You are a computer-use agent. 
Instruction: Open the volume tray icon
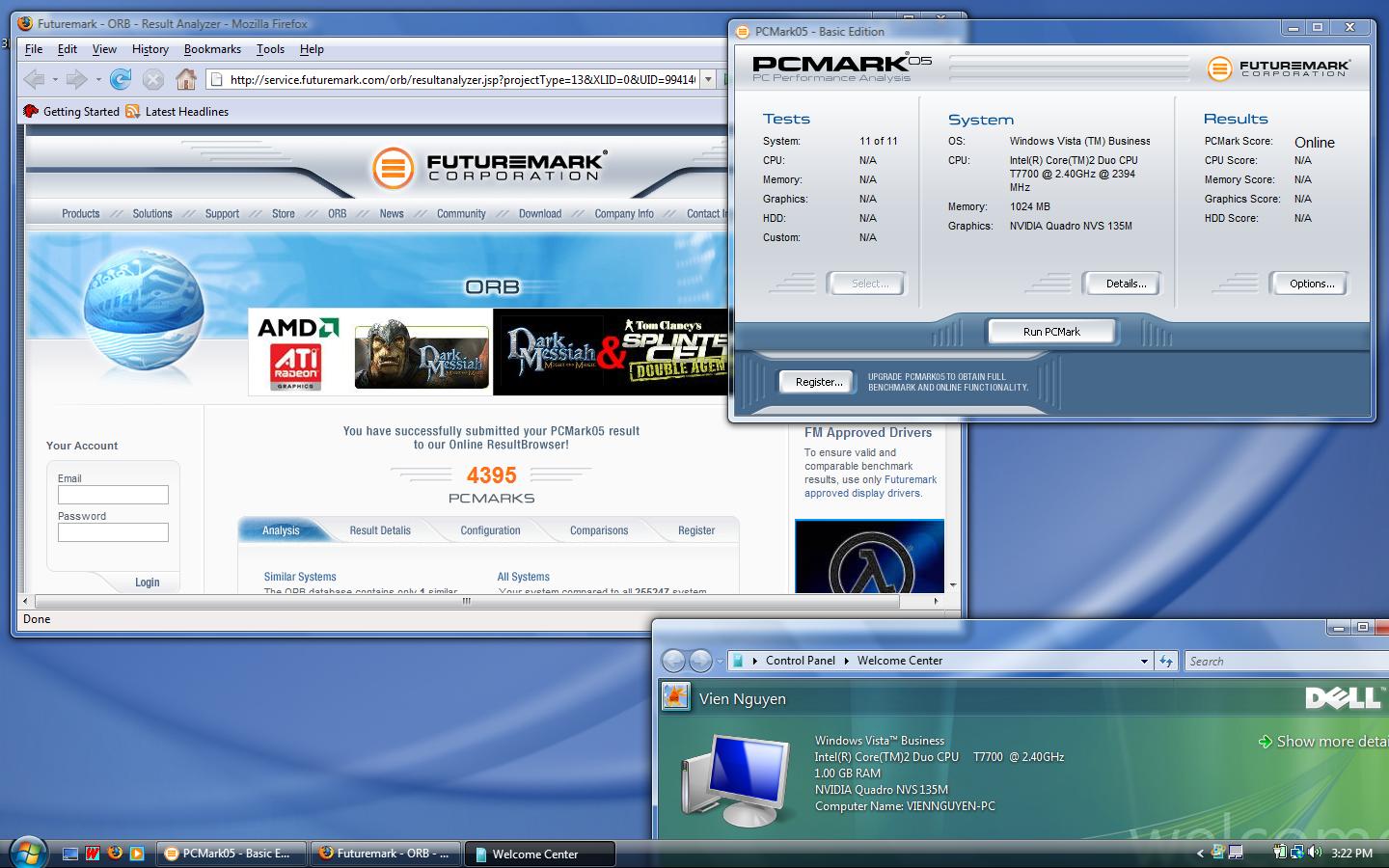pyautogui.click(x=1316, y=852)
